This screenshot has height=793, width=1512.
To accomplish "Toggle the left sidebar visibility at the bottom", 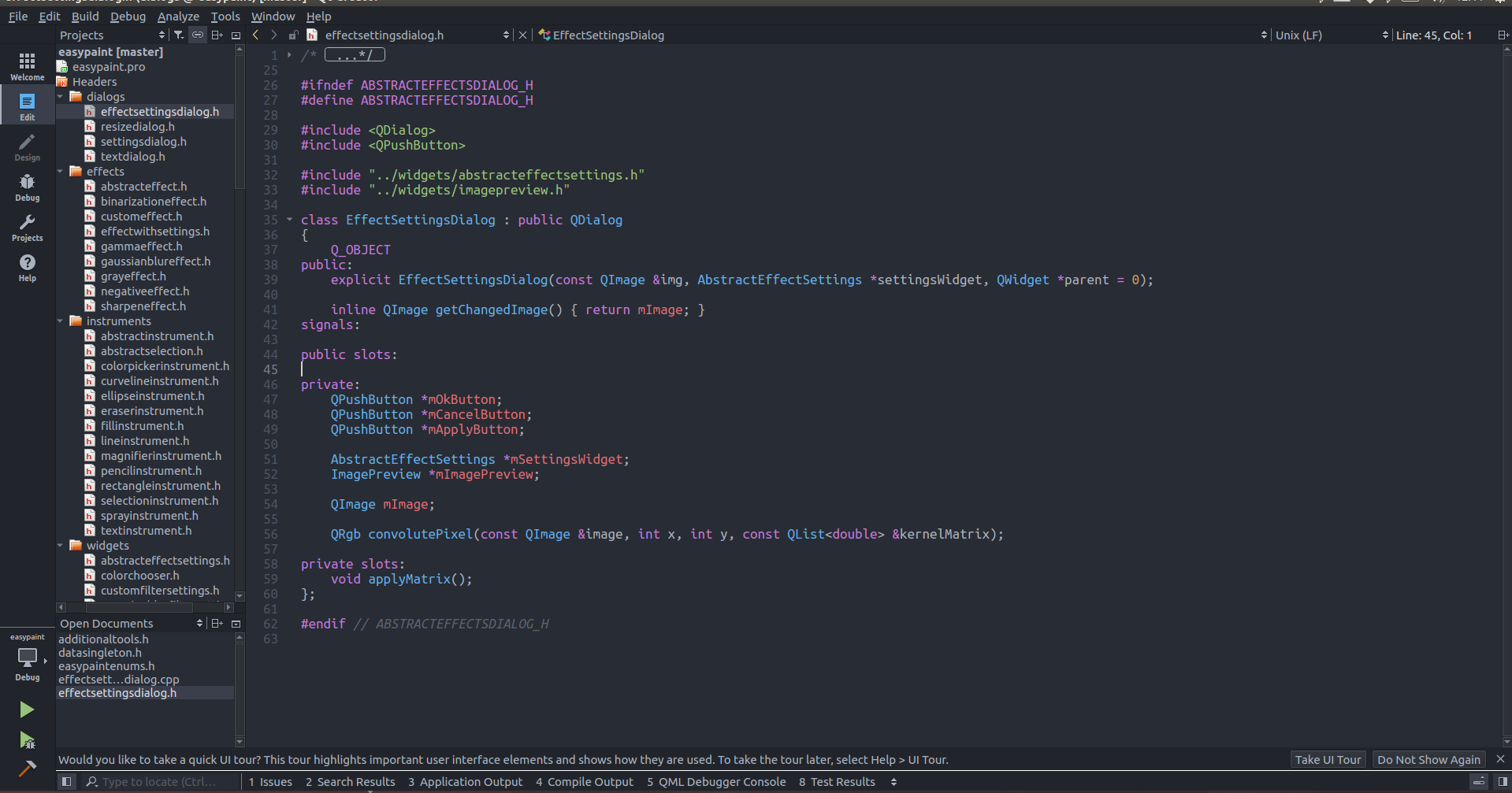I will [x=66, y=780].
